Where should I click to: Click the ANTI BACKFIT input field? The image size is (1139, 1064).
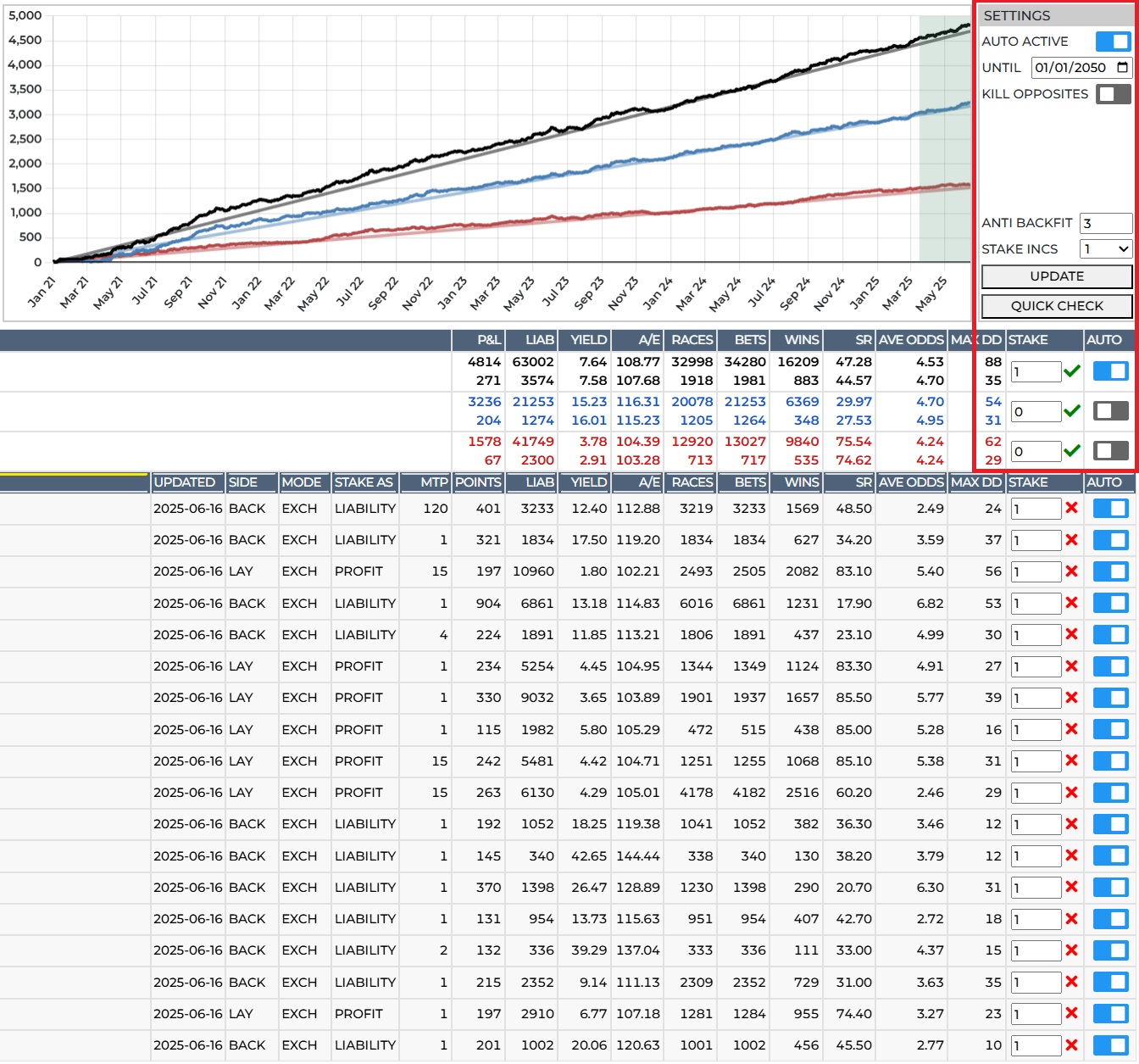tap(1106, 223)
